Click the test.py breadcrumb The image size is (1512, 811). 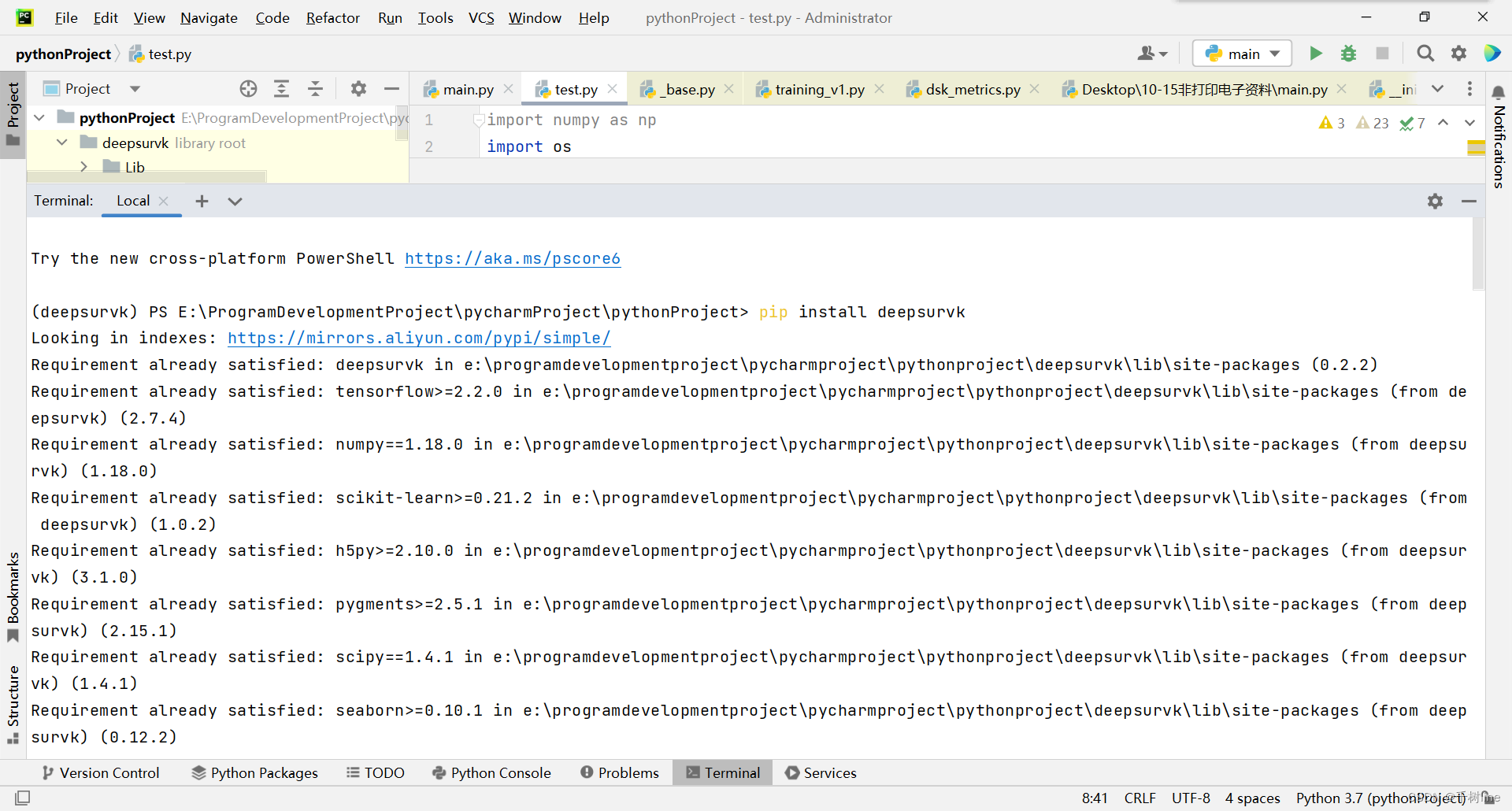[161, 54]
